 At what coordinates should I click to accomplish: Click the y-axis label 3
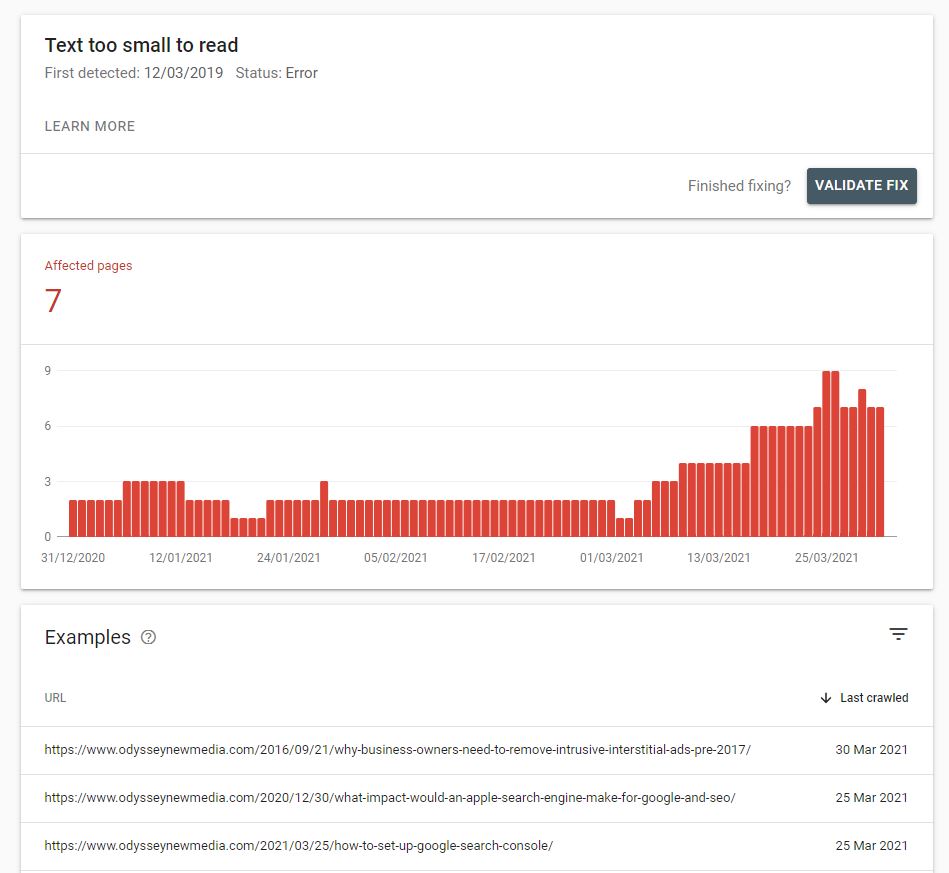pyautogui.click(x=48, y=482)
